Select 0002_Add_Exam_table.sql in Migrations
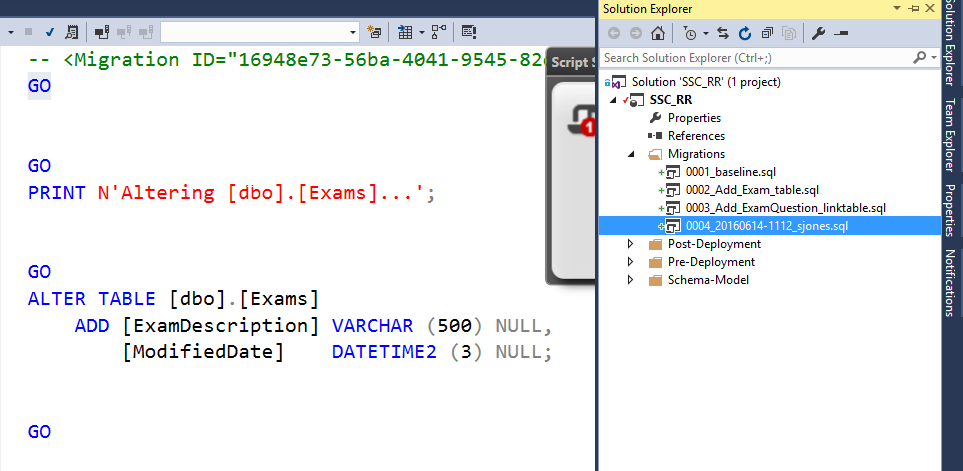 click(x=752, y=190)
